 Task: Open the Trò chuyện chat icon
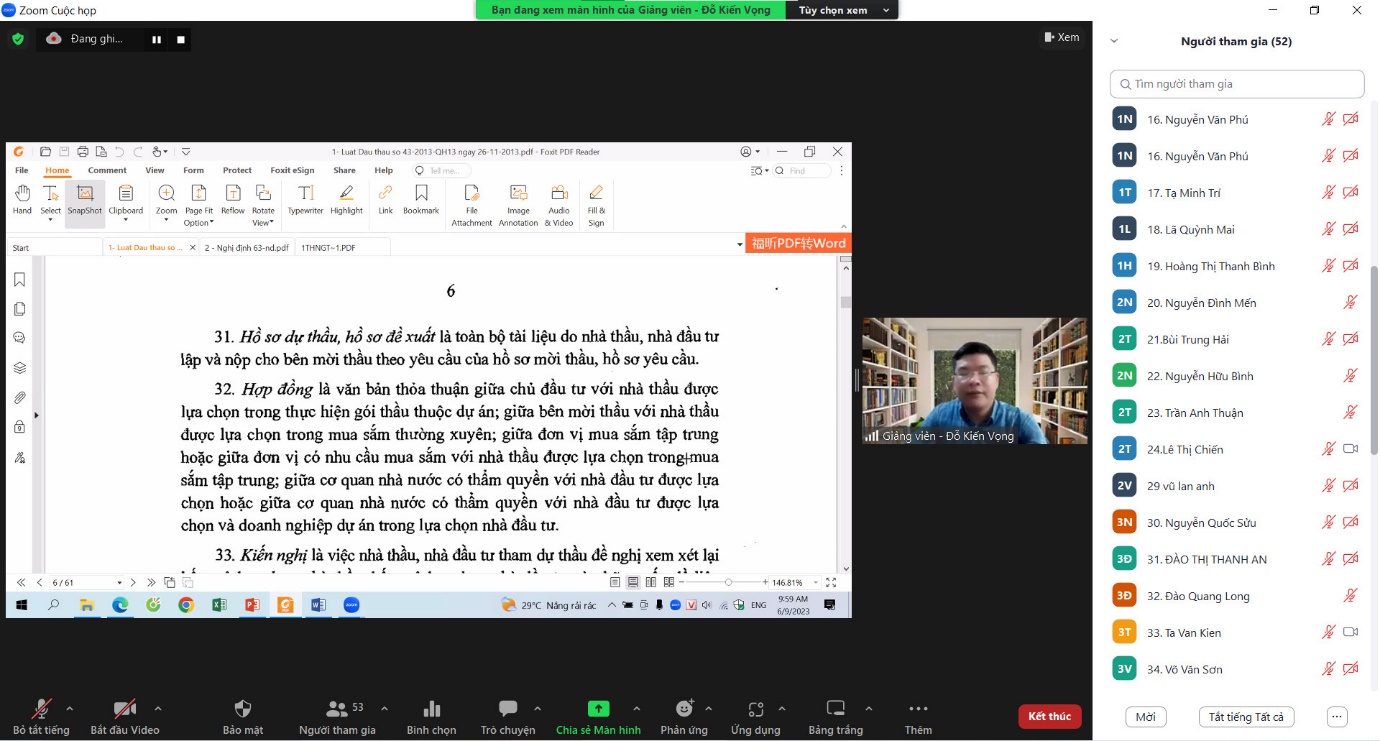[x=508, y=709]
